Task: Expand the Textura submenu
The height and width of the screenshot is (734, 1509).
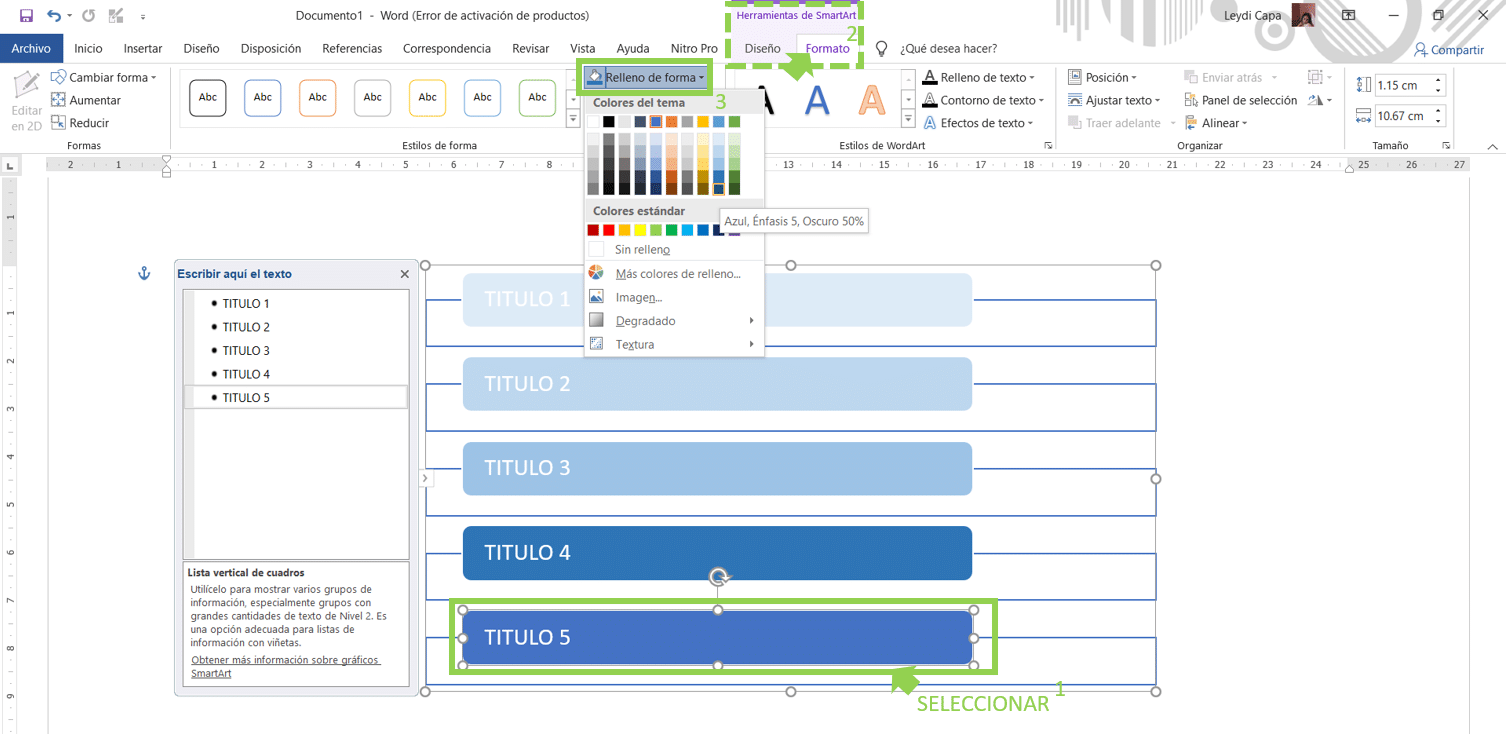Action: click(634, 344)
